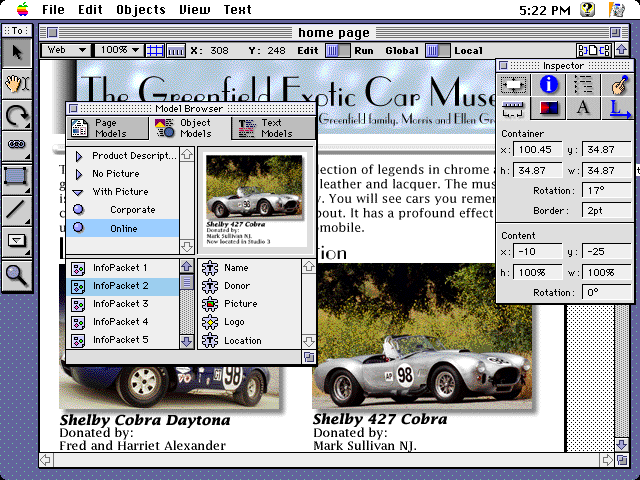Toggle the Global/Local switch
The width and height of the screenshot is (640, 480).
(x=438, y=51)
